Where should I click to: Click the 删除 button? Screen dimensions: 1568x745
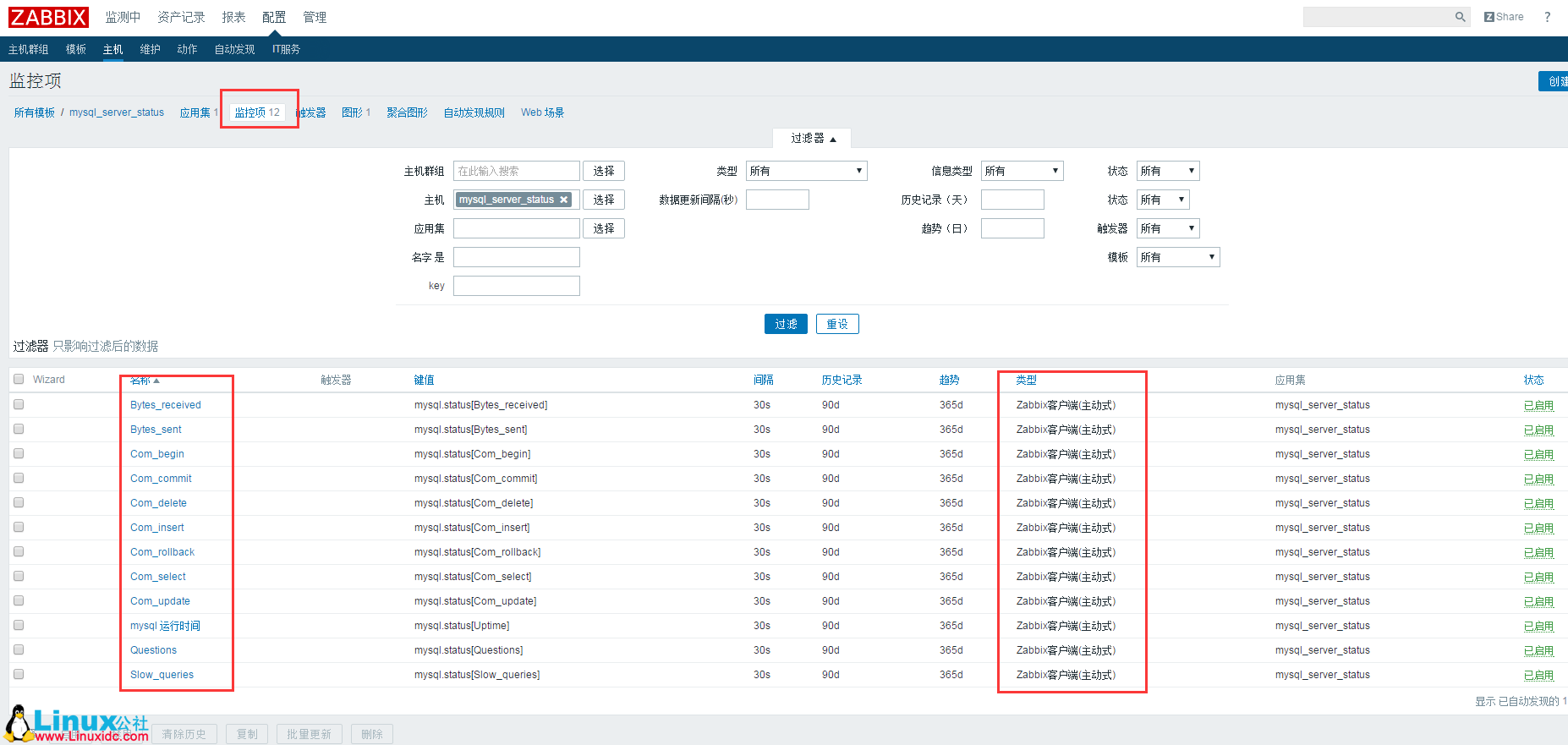(x=372, y=734)
